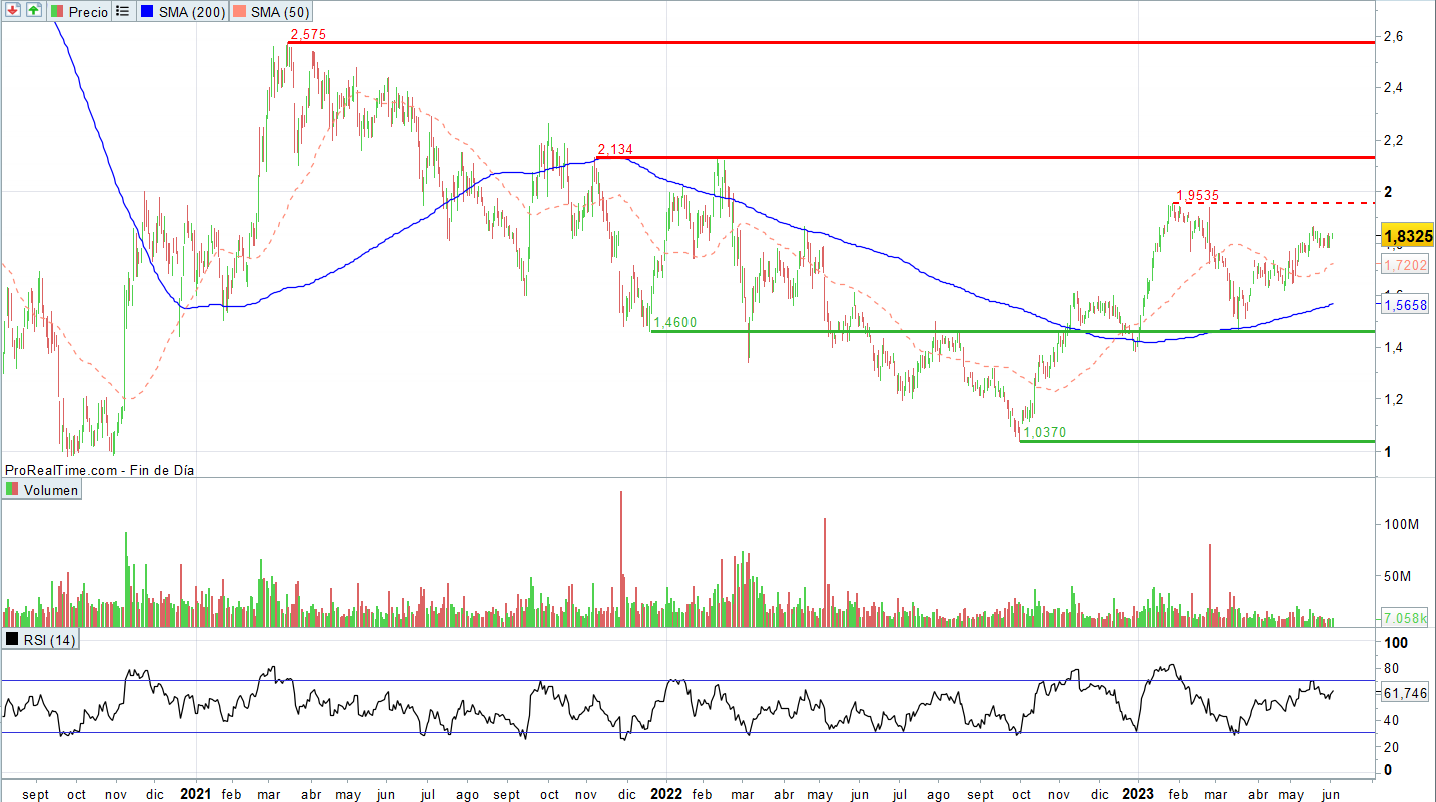Viewport: 1436px width, 802px height.
Task: Select the 1,7202 SMA 50 value tag
Action: [1407, 265]
